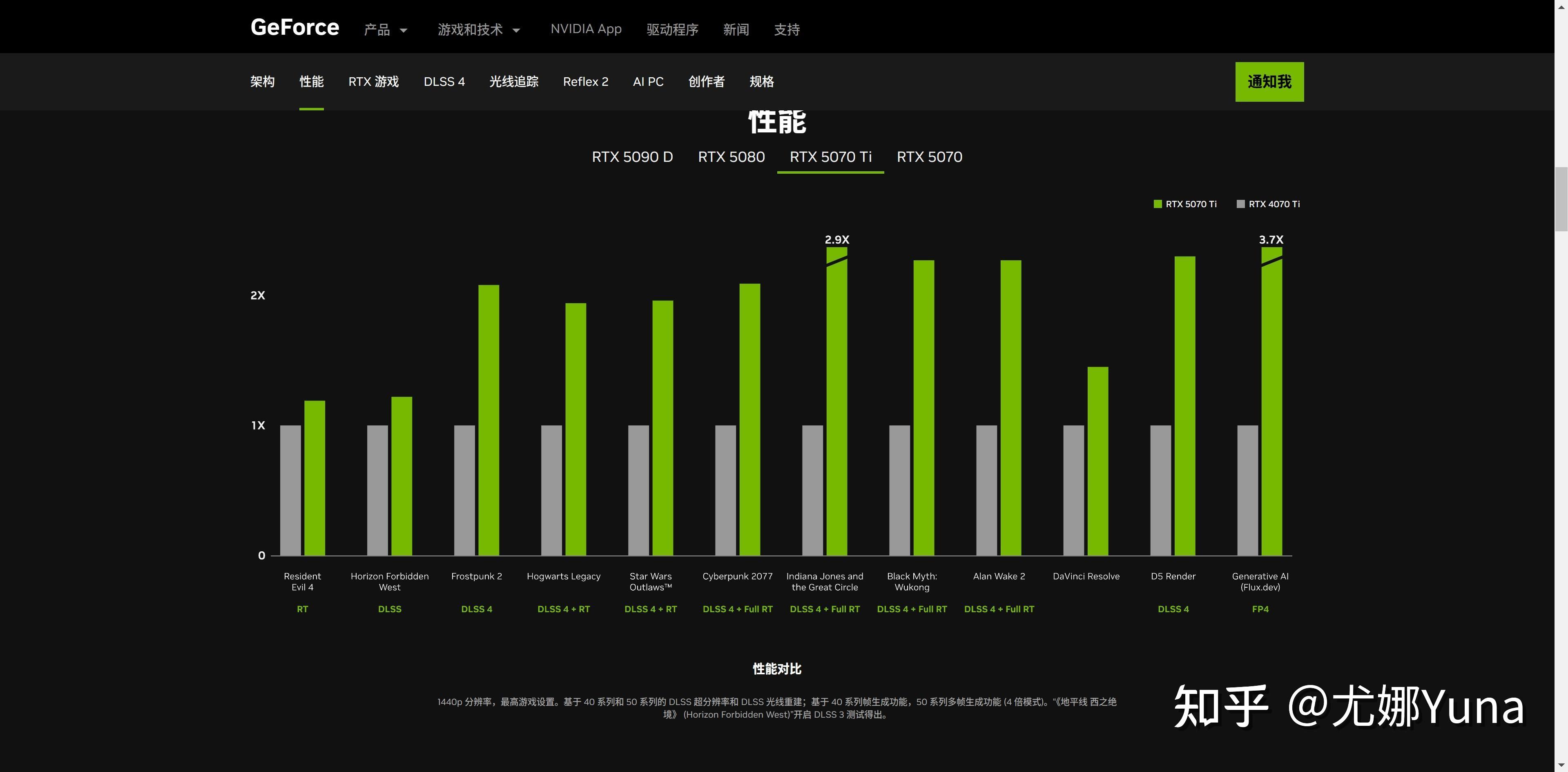Click the gray D5 Render bar
Viewport: 1568px width, 772px height.
click(1160, 490)
